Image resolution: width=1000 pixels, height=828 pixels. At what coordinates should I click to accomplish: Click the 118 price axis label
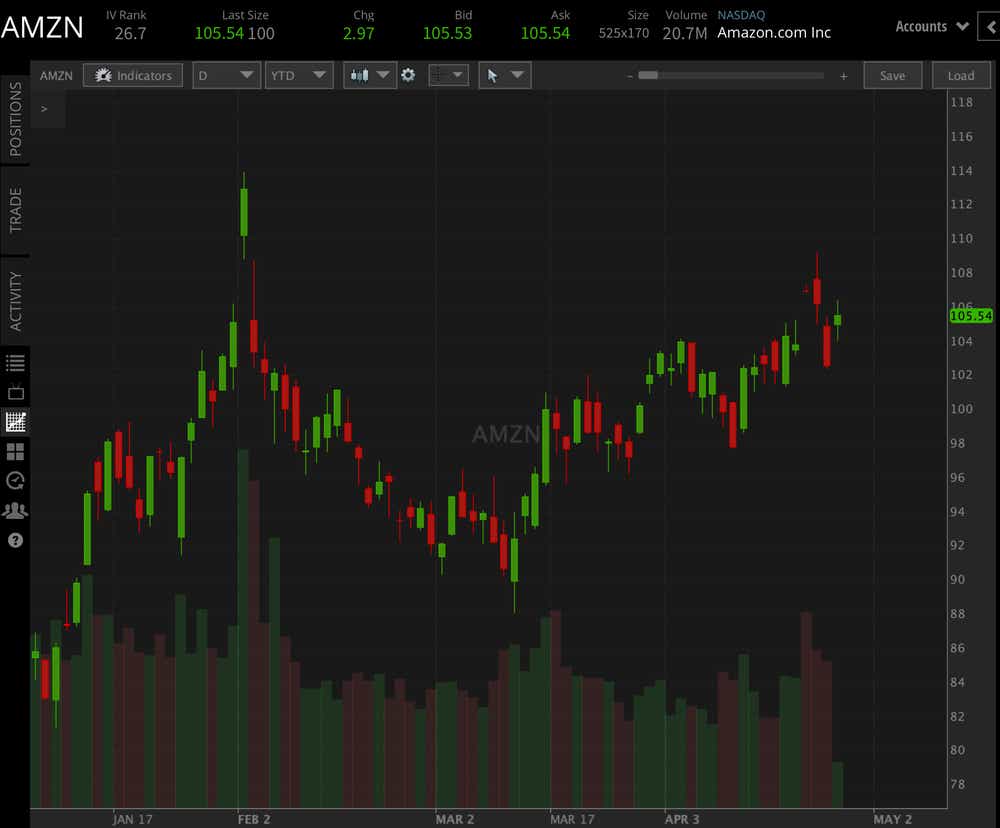[961, 102]
